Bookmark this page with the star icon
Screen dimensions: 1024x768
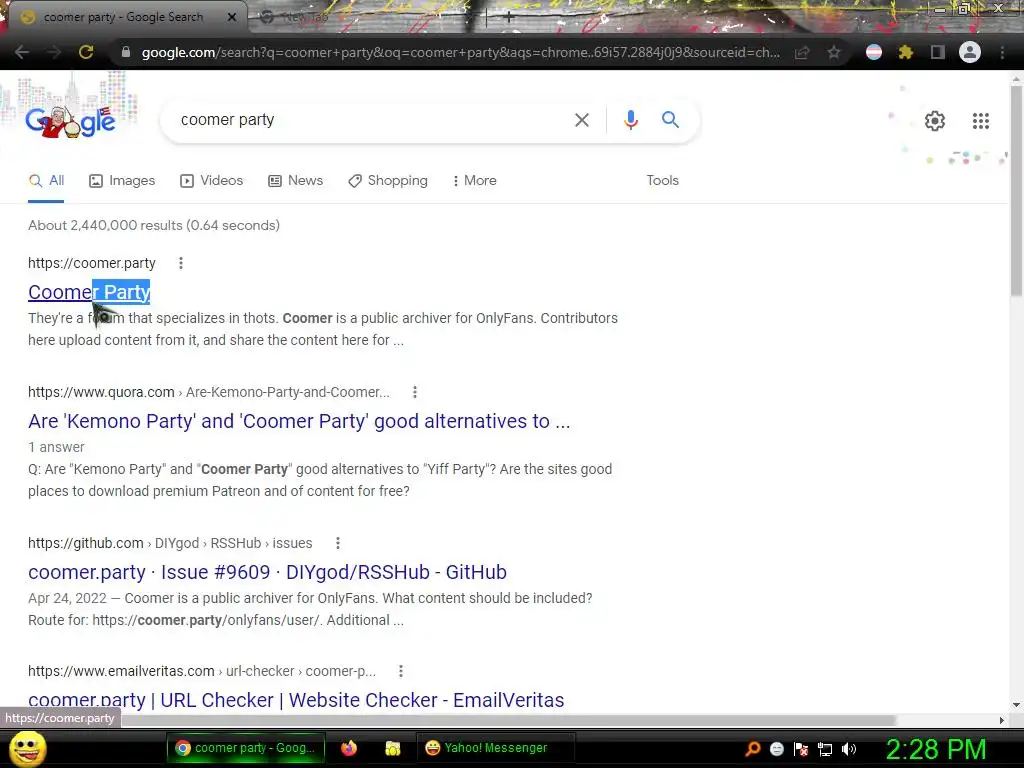pyautogui.click(x=834, y=52)
